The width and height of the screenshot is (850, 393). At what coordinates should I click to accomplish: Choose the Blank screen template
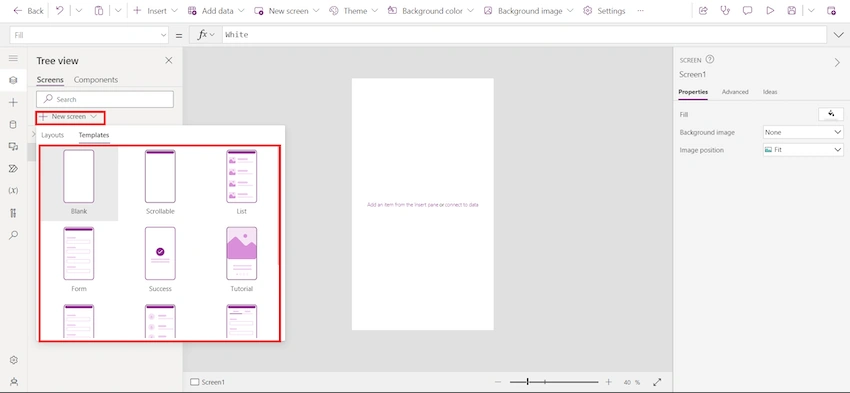[x=79, y=183]
